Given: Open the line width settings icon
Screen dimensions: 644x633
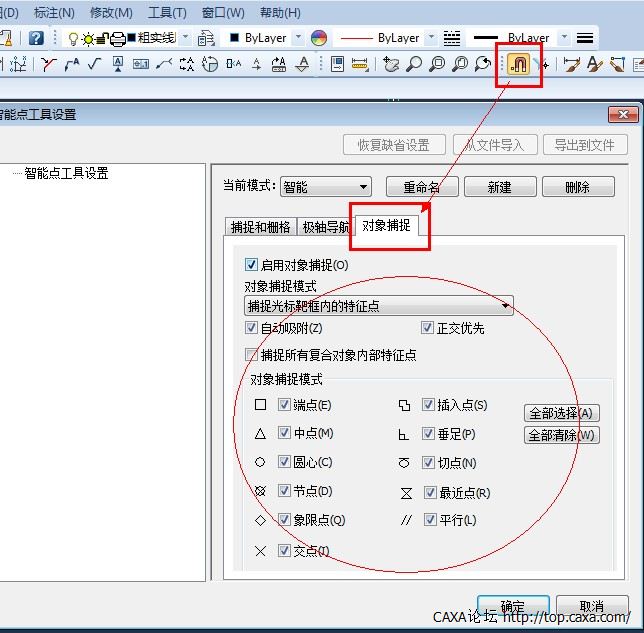Looking at the screenshot, I should pyautogui.click(x=585, y=38).
